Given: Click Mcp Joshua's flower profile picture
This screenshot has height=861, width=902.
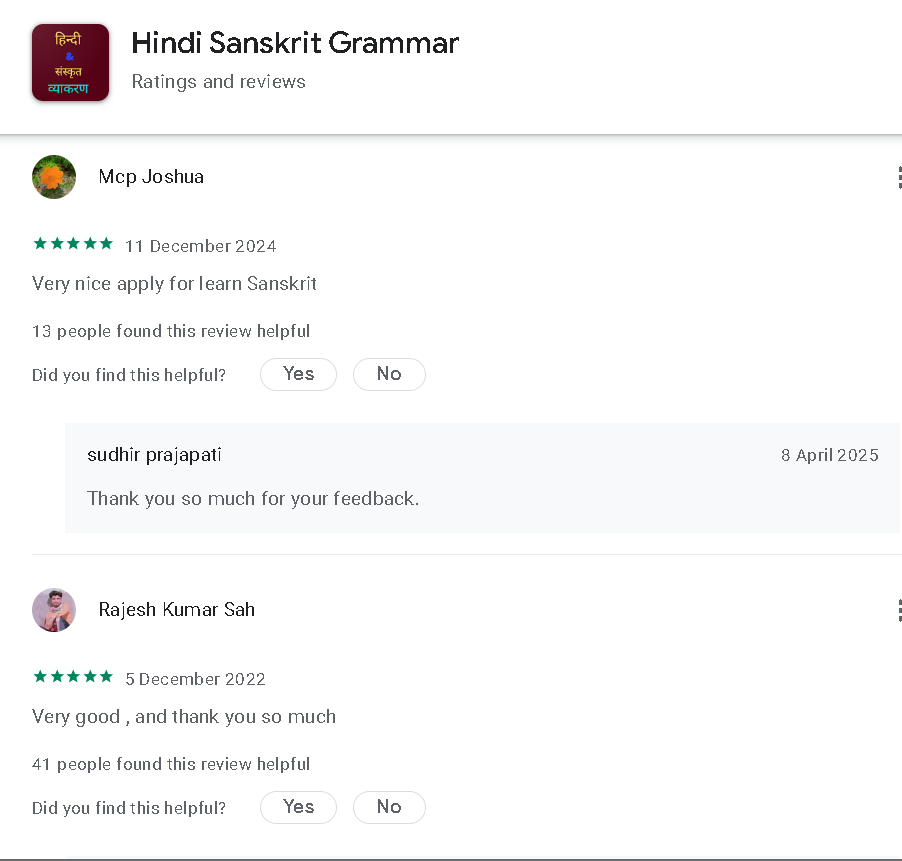Looking at the screenshot, I should point(54,177).
